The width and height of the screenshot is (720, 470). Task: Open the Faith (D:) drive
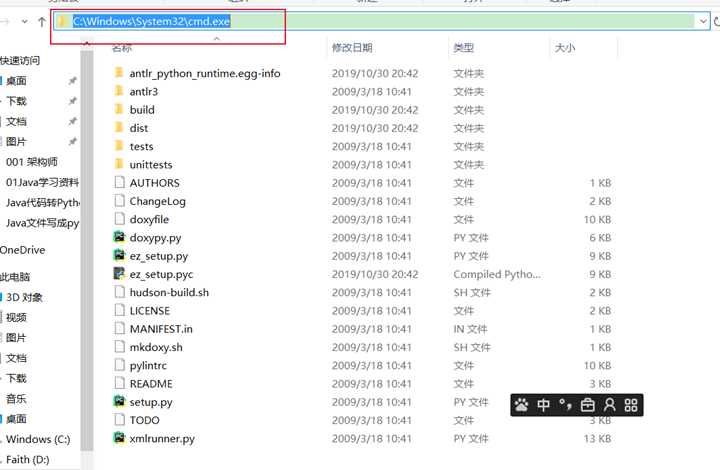click(28, 459)
